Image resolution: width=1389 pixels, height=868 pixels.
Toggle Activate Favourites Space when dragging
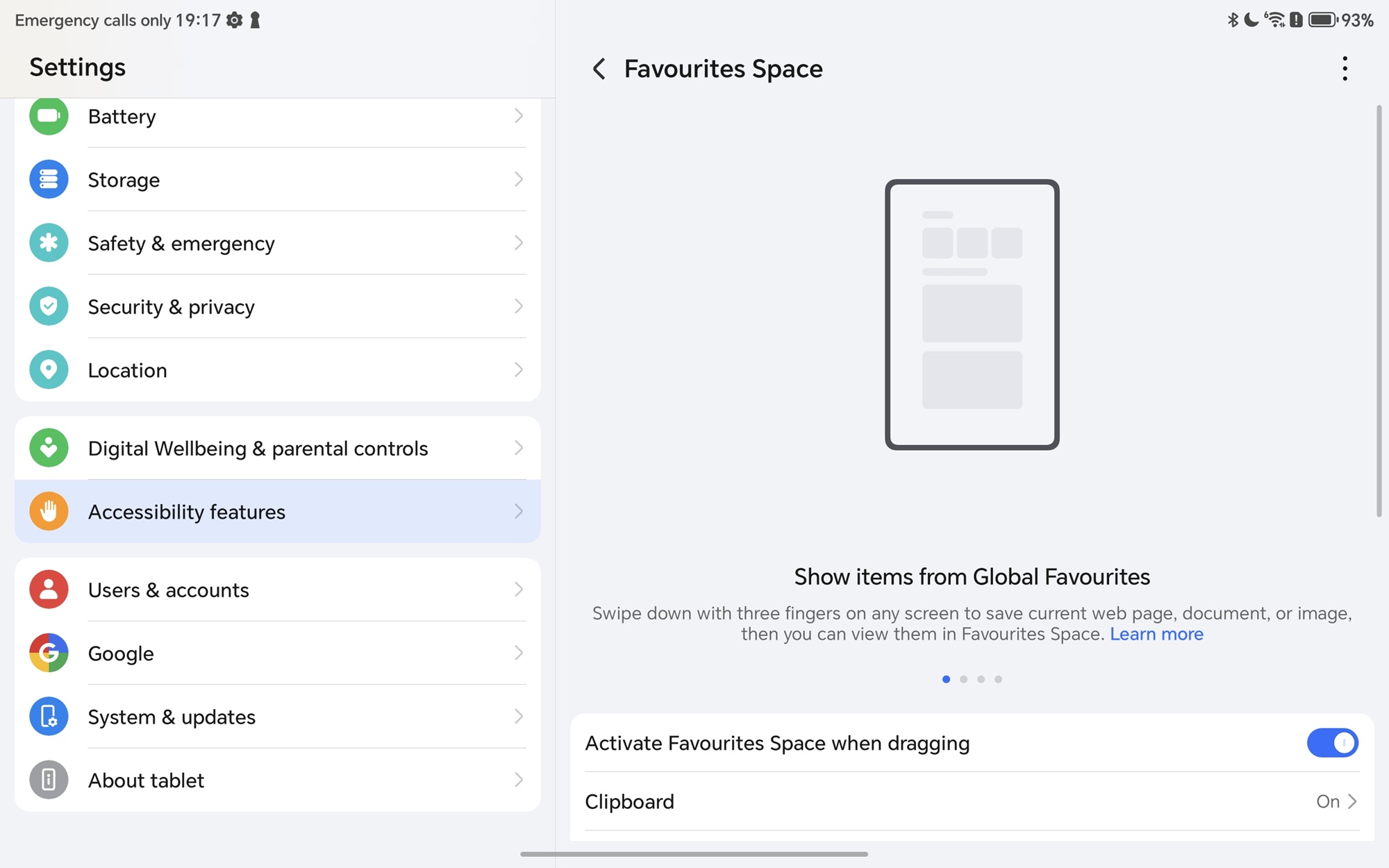click(1331, 743)
